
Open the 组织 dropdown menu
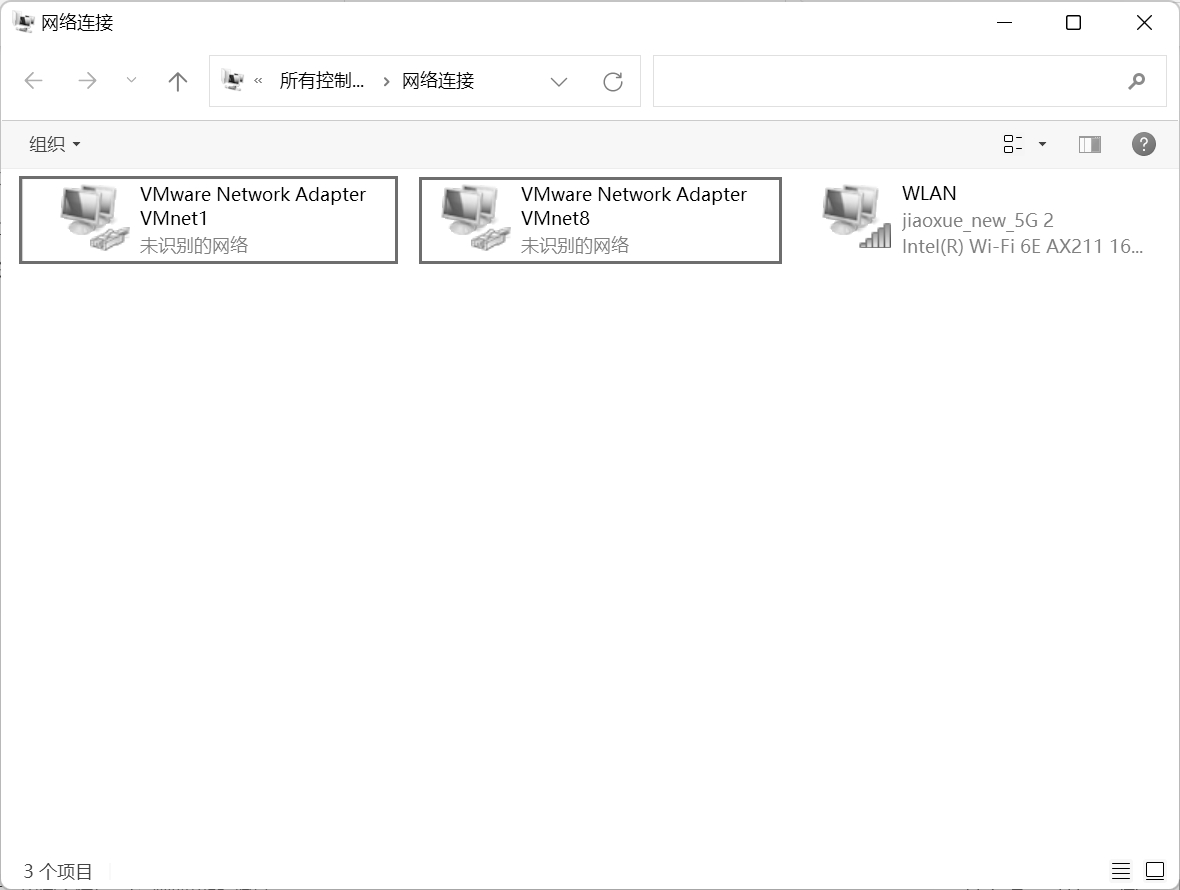tap(54, 144)
